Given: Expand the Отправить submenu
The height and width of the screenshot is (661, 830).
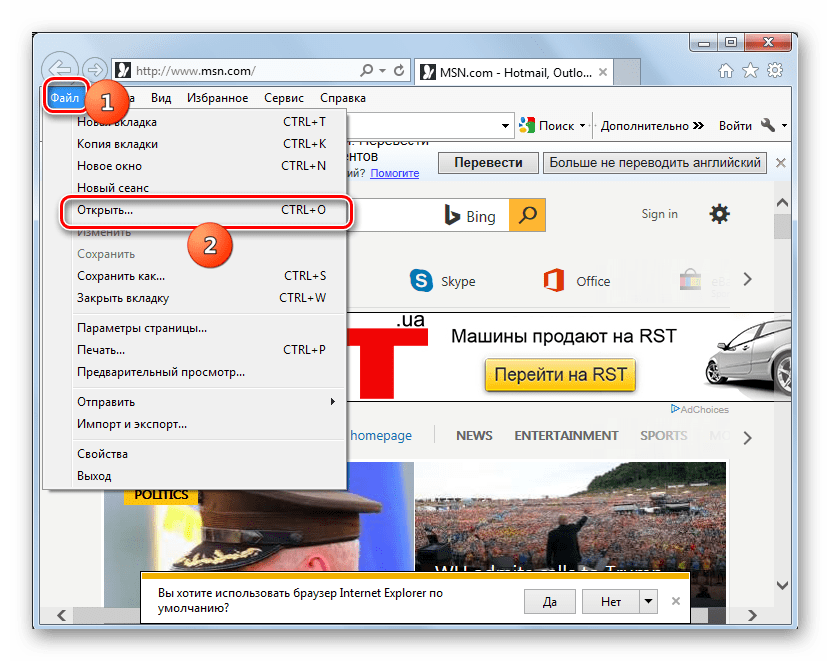Looking at the screenshot, I should [333, 402].
